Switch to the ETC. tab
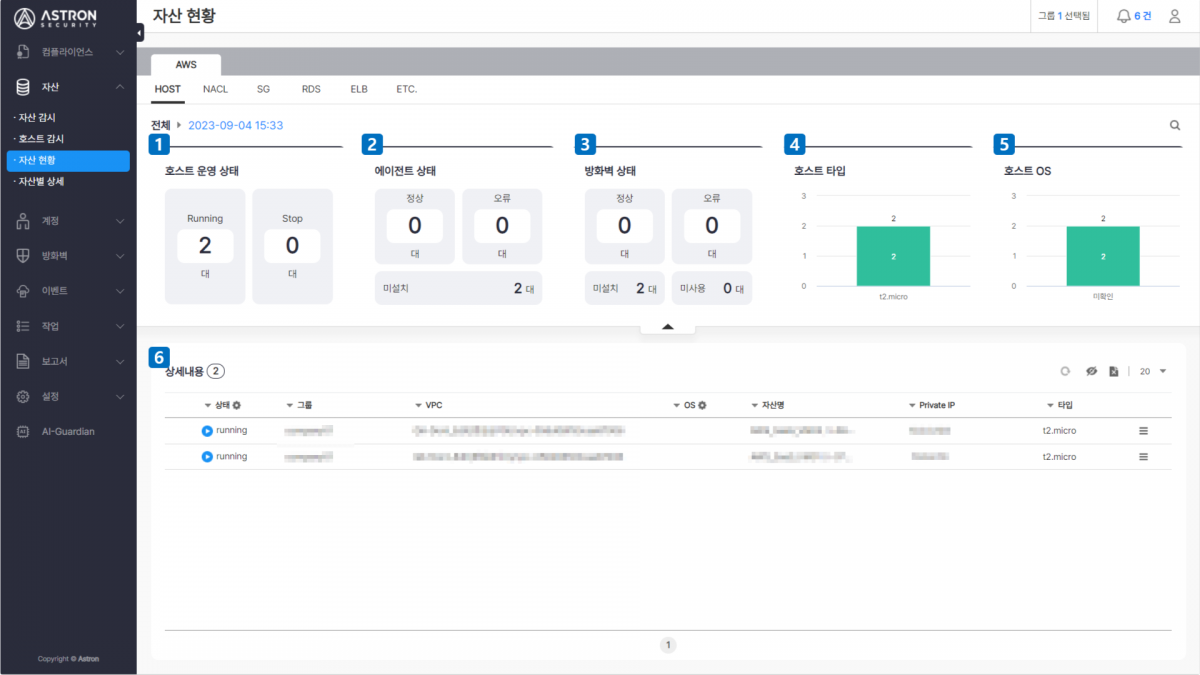The width and height of the screenshot is (1200, 675). pos(406,89)
